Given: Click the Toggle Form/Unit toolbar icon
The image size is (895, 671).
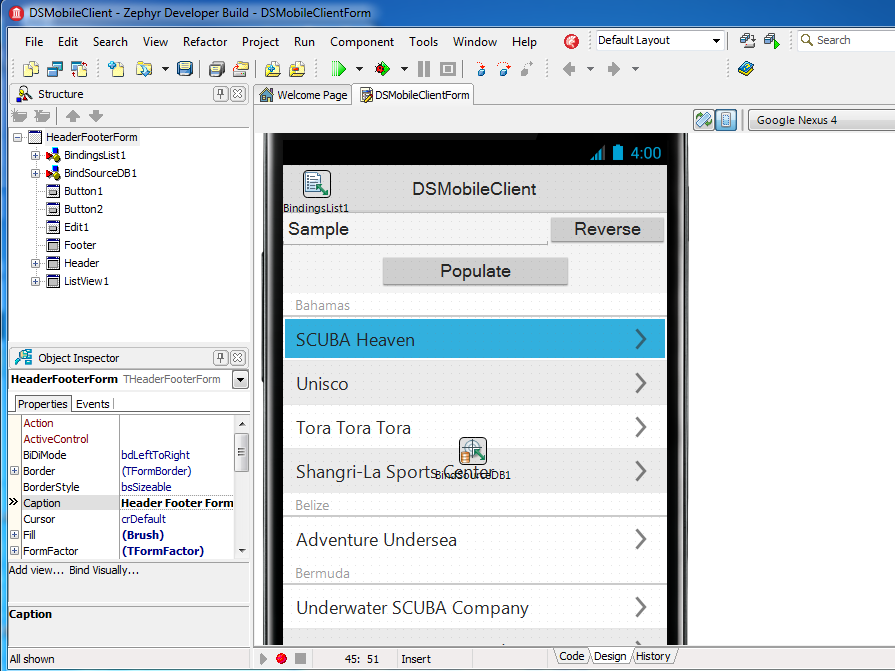Looking at the screenshot, I should pyautogui.click(x=79, y=69).
